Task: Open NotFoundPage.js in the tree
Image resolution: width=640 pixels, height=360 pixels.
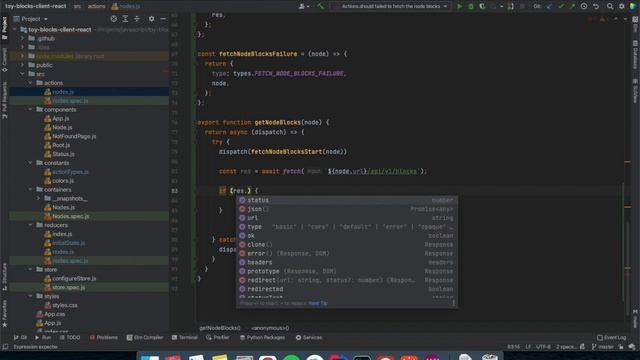Action: (74, 136)
